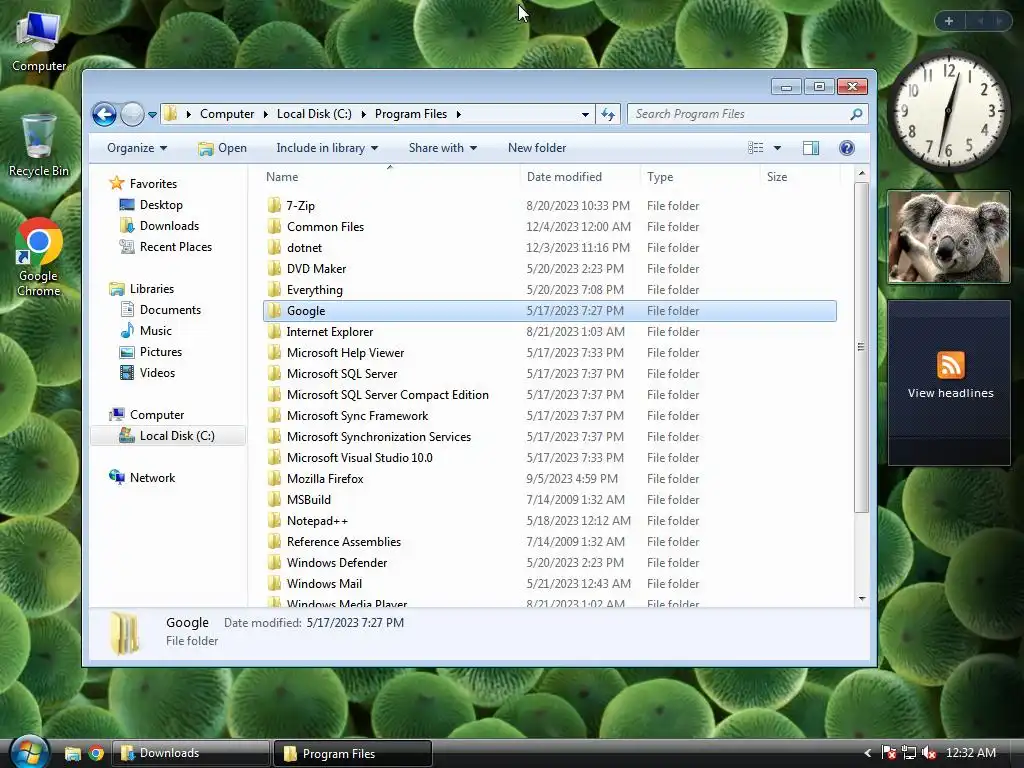The height and width of the screenshot is (768, 1024).
Task: Select the Mozilla Firefox folder
Action: tap(549, 479)
